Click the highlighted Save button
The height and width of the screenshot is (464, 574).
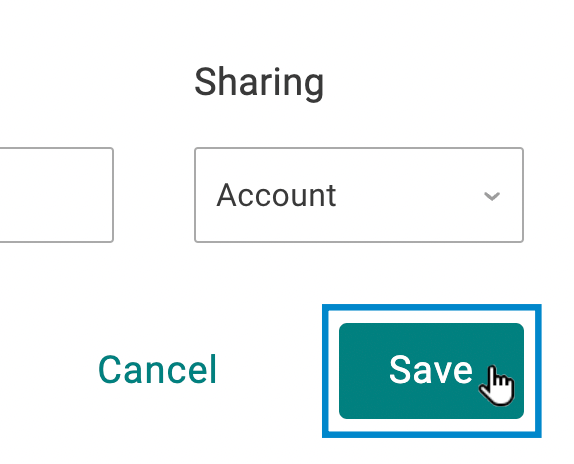[x=431, y=371]
